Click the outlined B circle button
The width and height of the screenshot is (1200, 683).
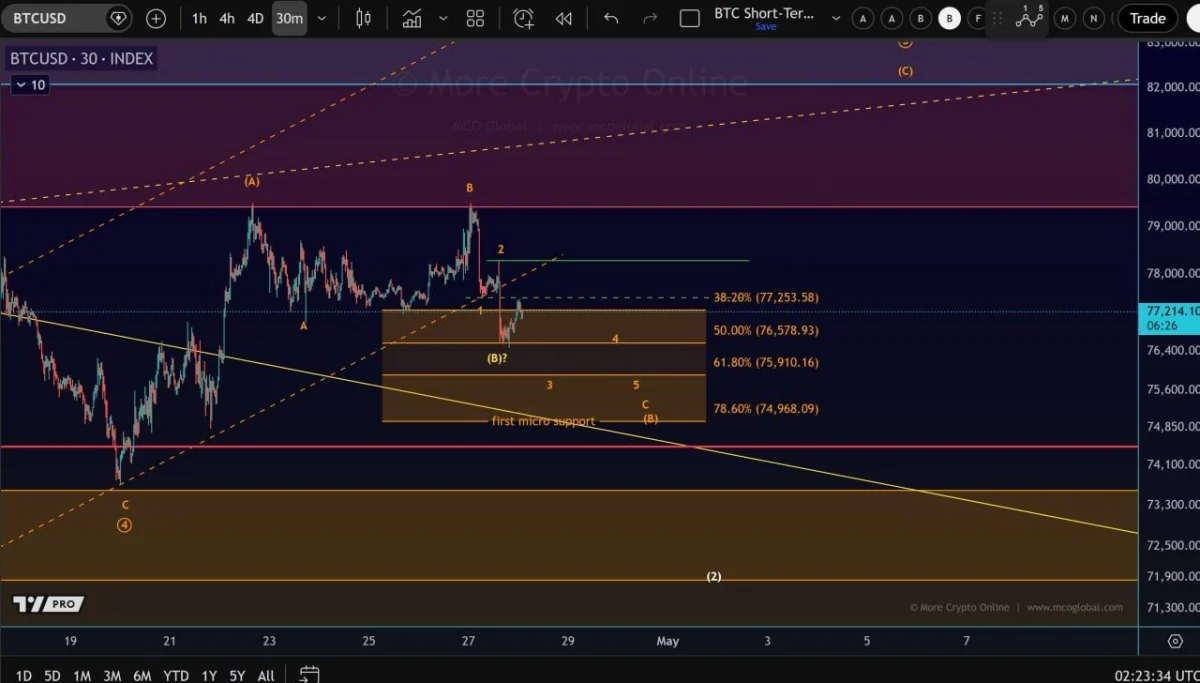(921, 18)
